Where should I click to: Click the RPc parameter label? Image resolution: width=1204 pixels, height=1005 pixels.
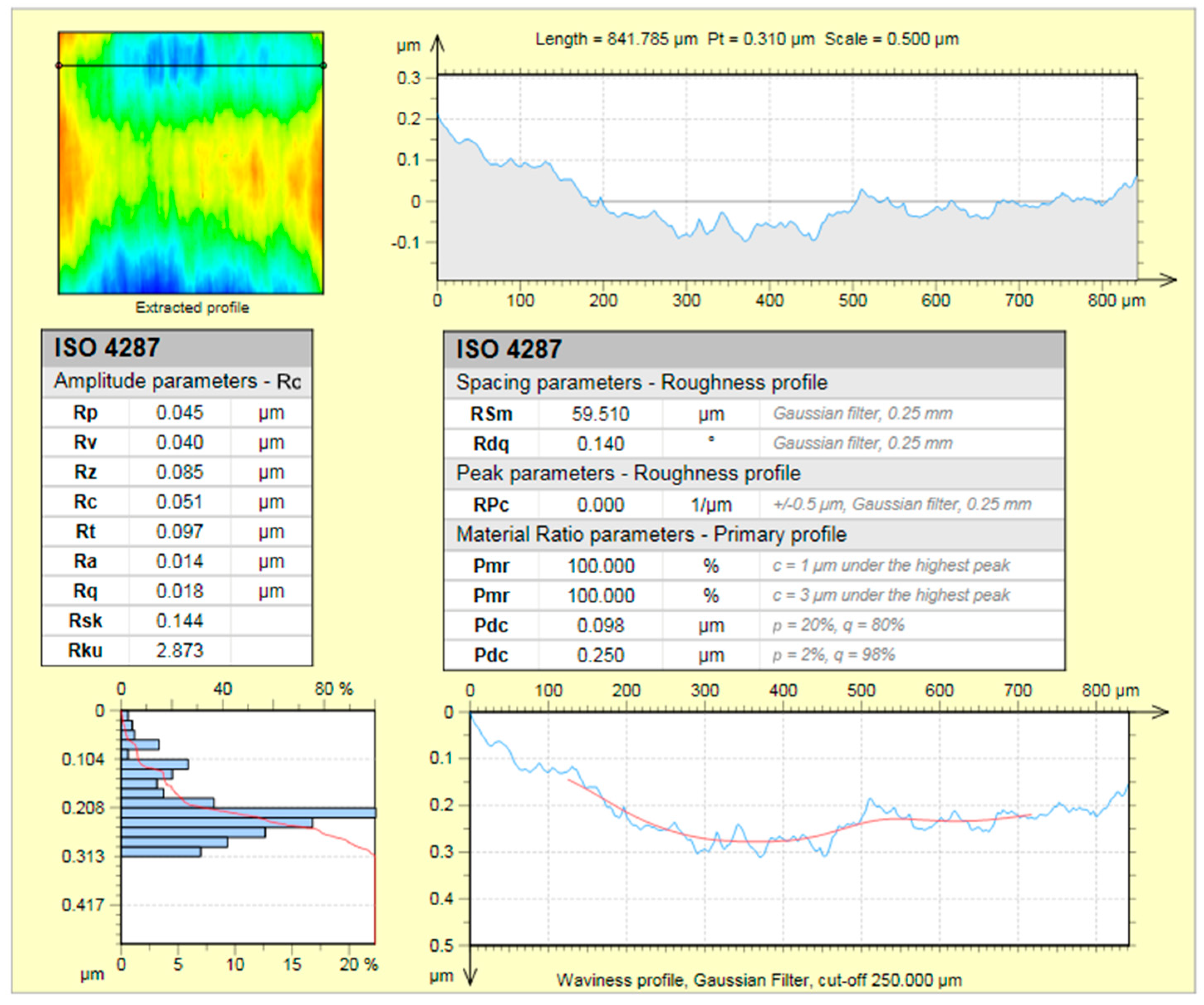(x=491, y=505)
